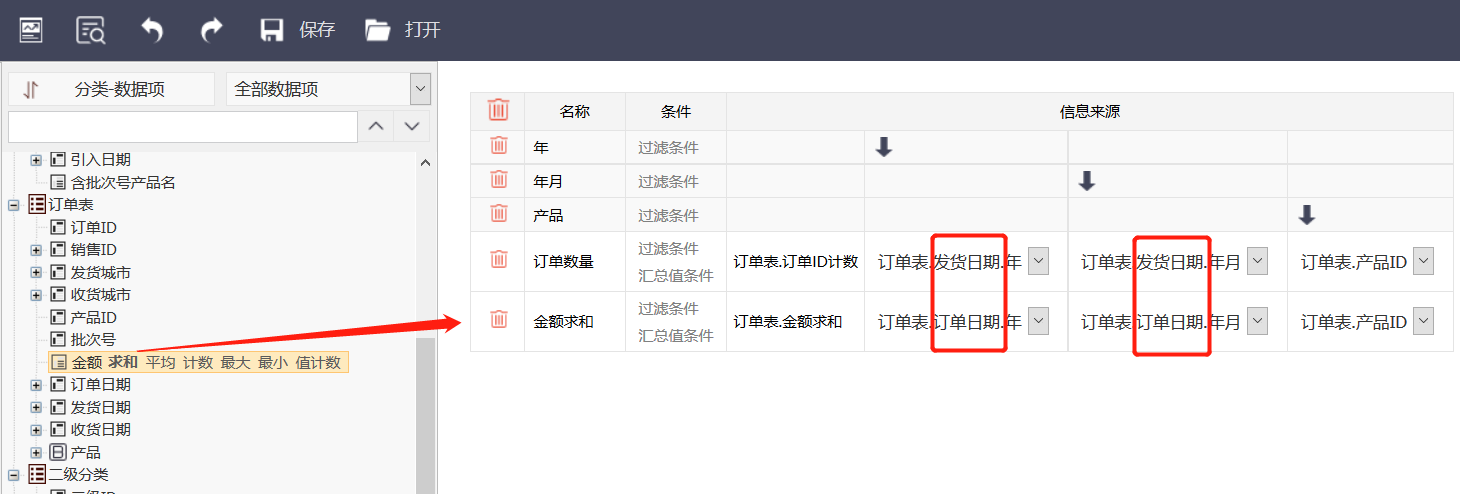
Task: Undo the last action
Action: pos(152,30)
